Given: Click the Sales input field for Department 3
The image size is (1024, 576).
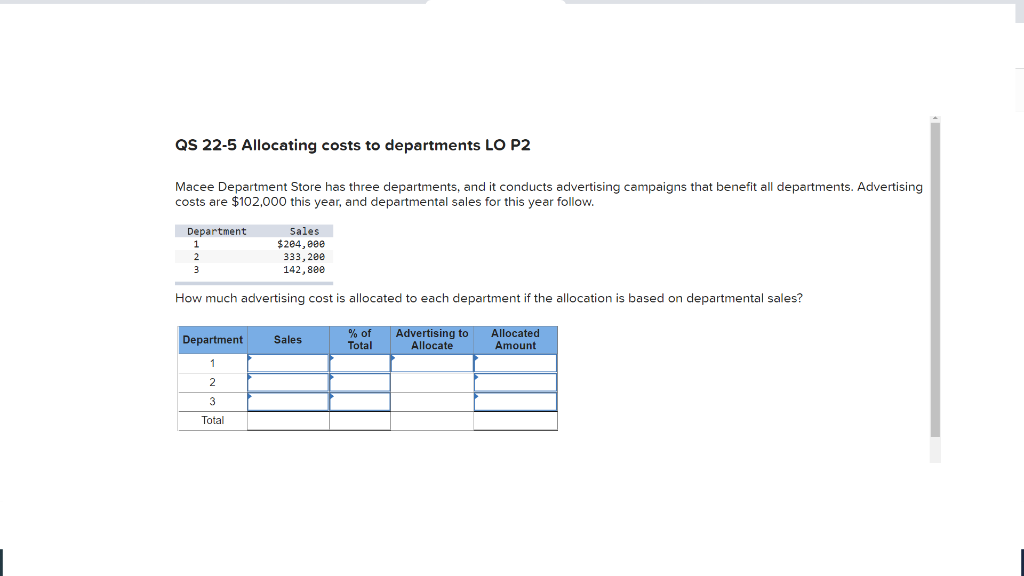Looking at the screenshot, I should (x=288, y=401).
